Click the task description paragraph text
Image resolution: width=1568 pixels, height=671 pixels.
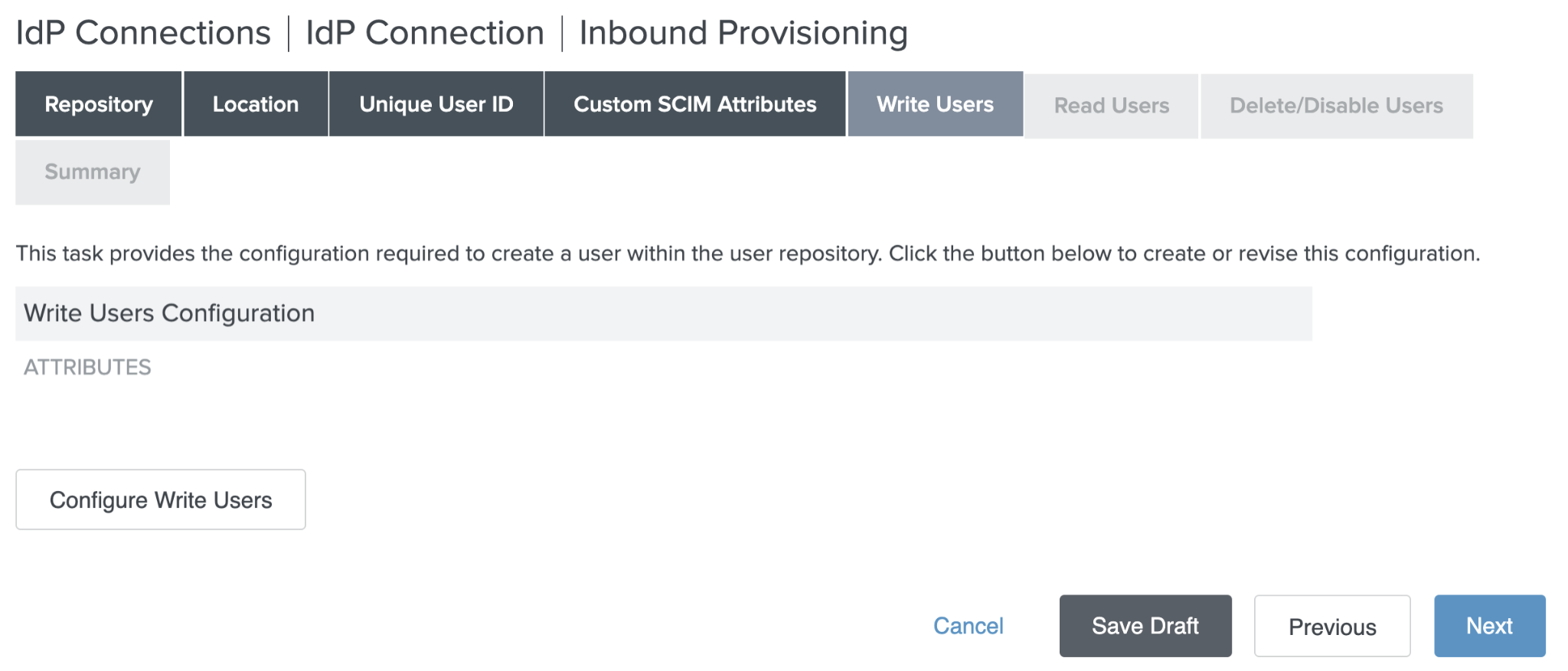tap(747, 254)
